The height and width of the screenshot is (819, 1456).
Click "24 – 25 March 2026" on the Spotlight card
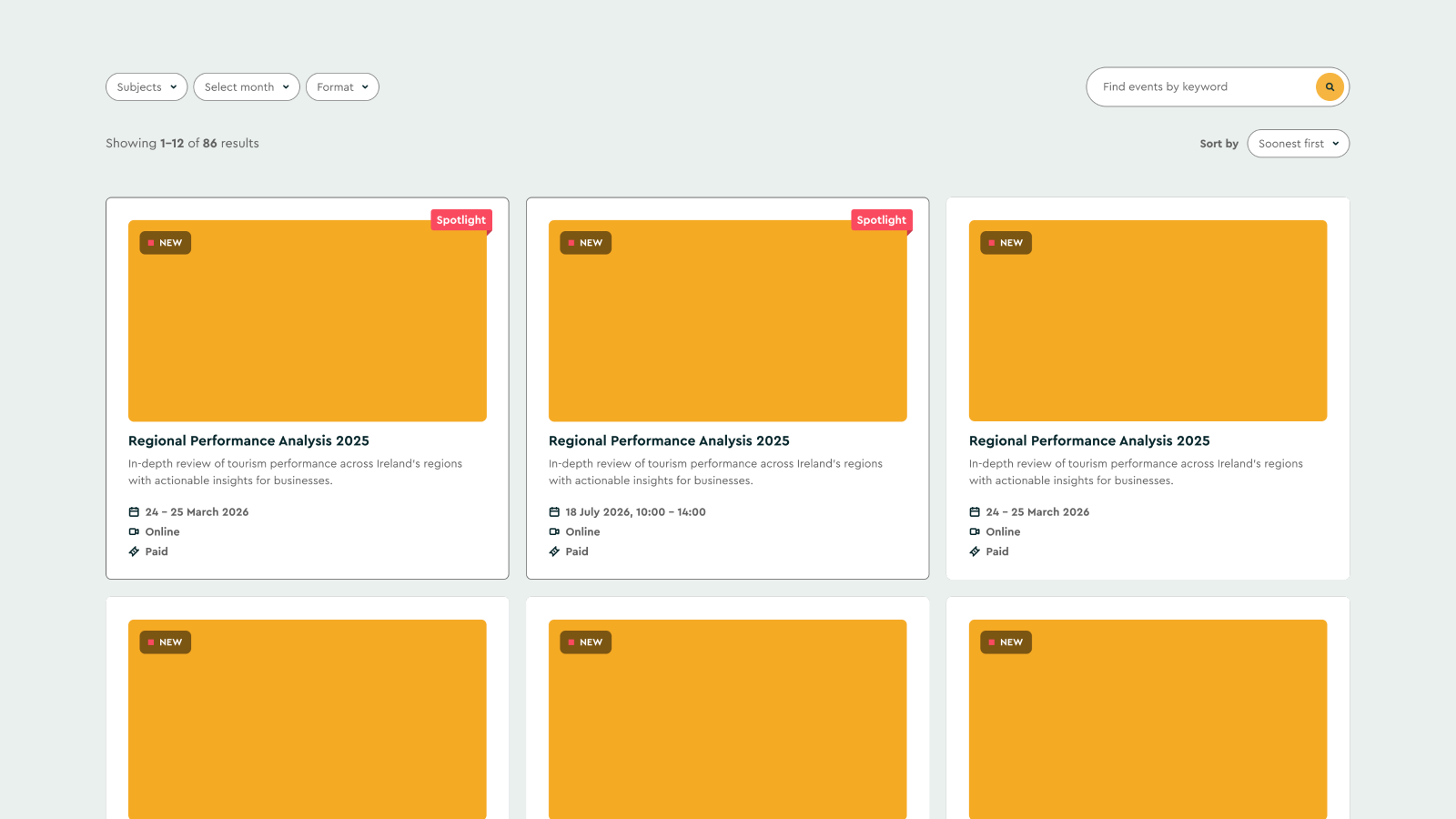197,512
